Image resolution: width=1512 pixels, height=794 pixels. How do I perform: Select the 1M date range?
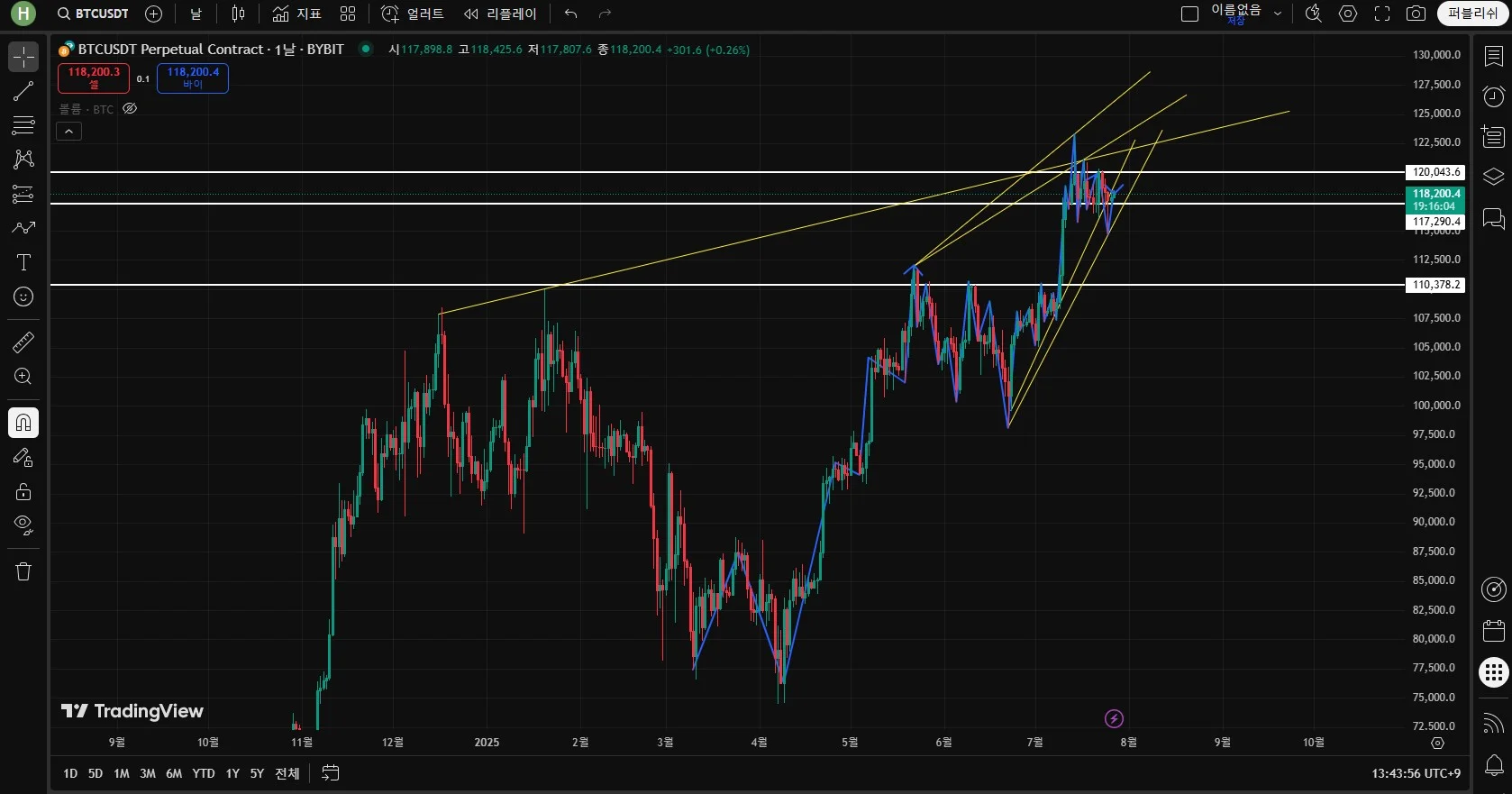click(x=122, y=773)
